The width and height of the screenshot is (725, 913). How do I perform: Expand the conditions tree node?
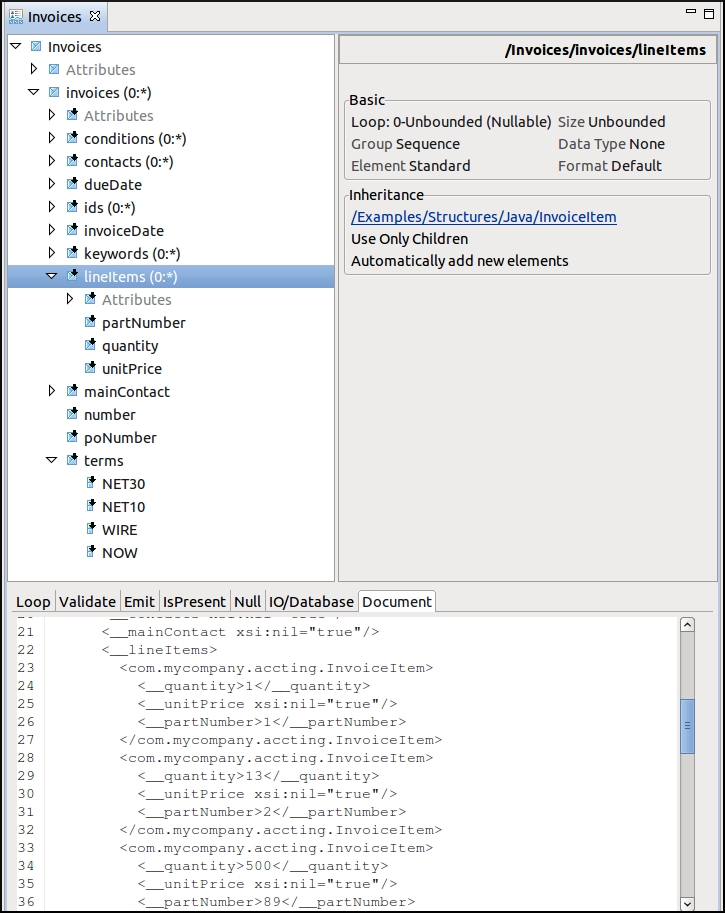(52, 139)
